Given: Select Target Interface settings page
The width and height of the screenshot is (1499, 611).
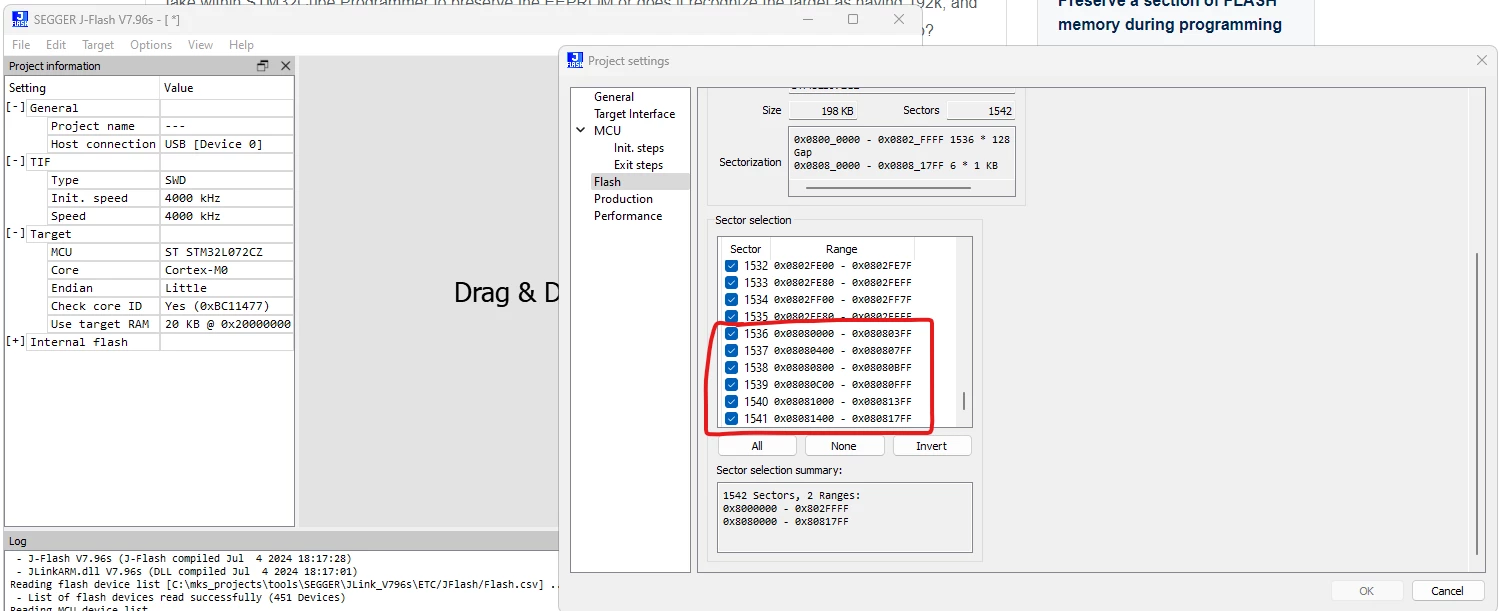Looking at the screenshot, I should tap(634, 114).
